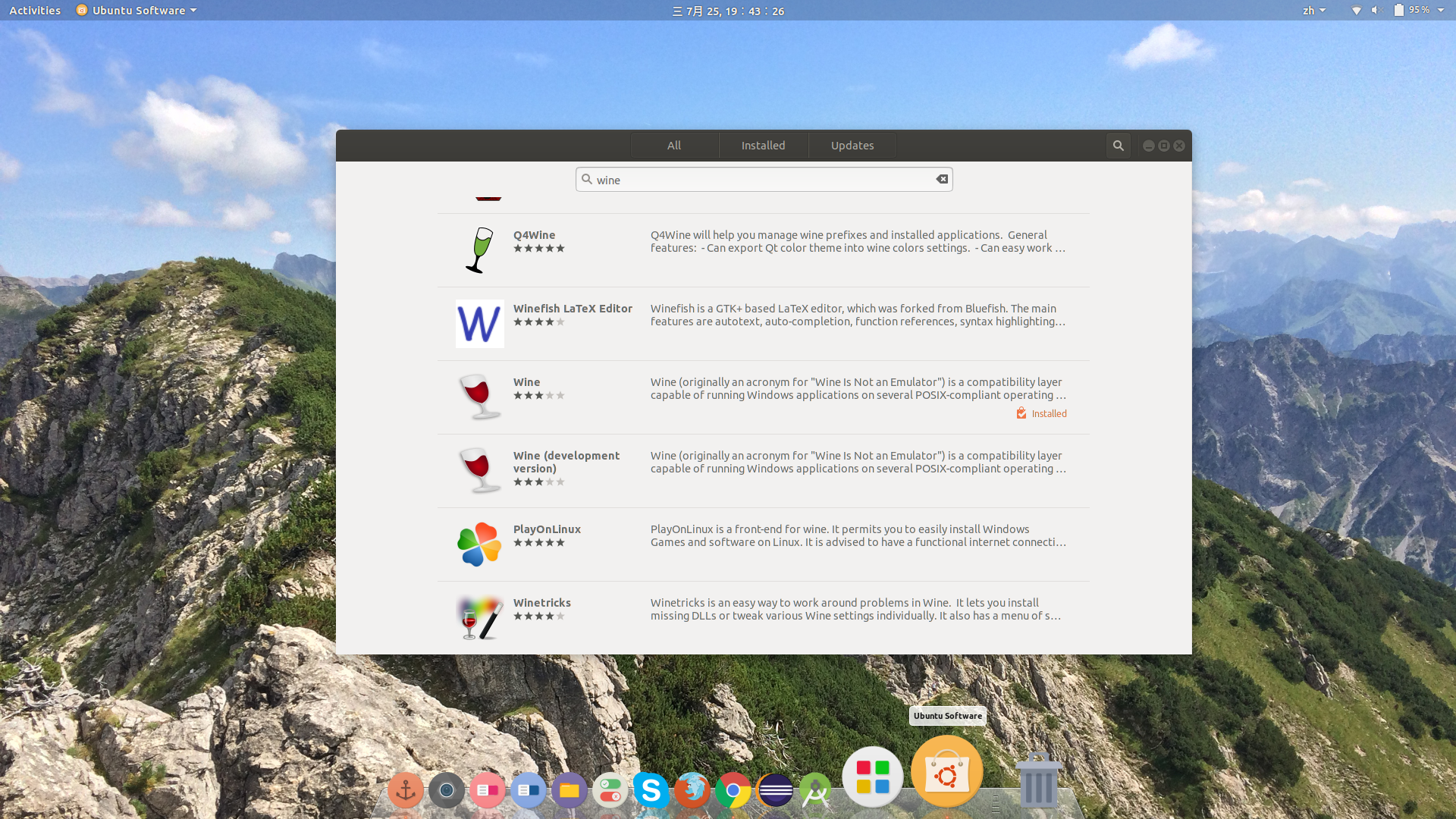Open the Q4Wine app title
The height and width of the screenshot is (819, 1456).
coord(534,235)
